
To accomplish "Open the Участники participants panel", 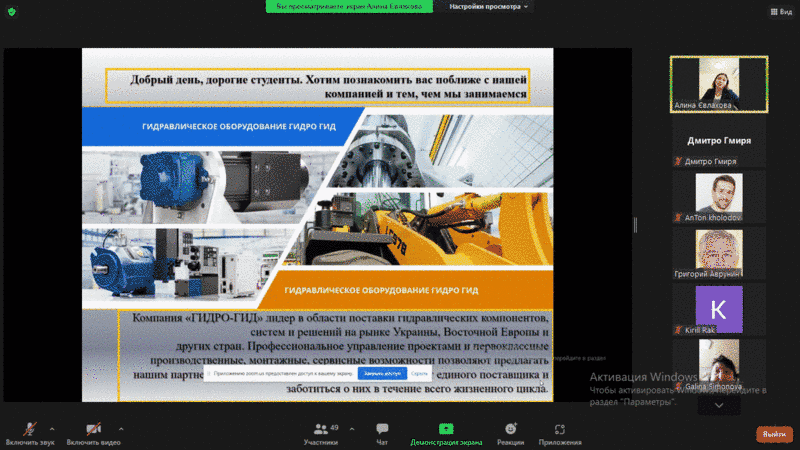I will [321, 435].
